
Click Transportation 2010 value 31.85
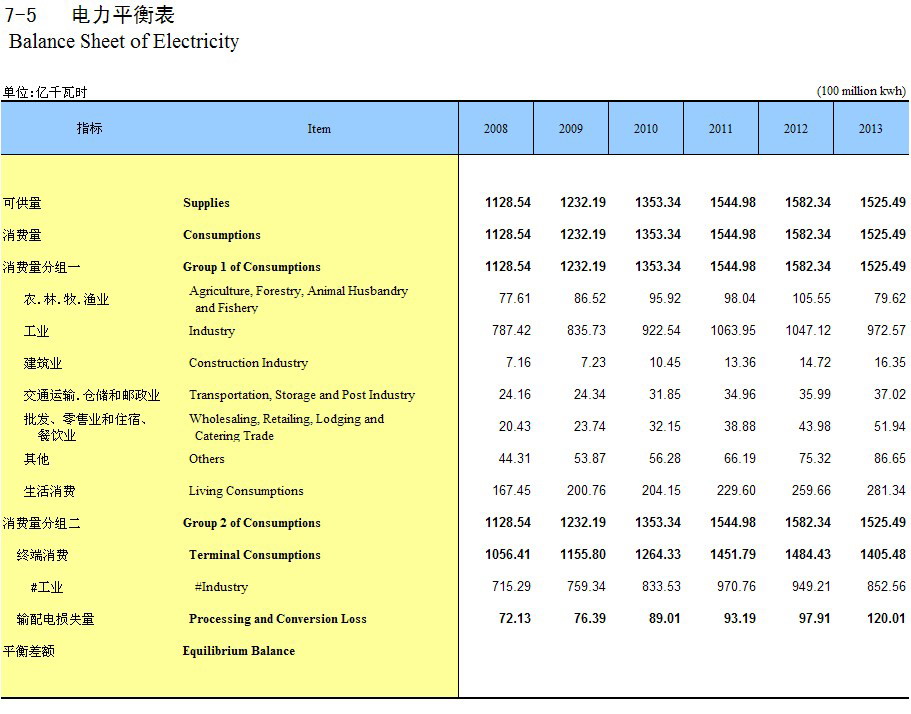click(665, 394)
